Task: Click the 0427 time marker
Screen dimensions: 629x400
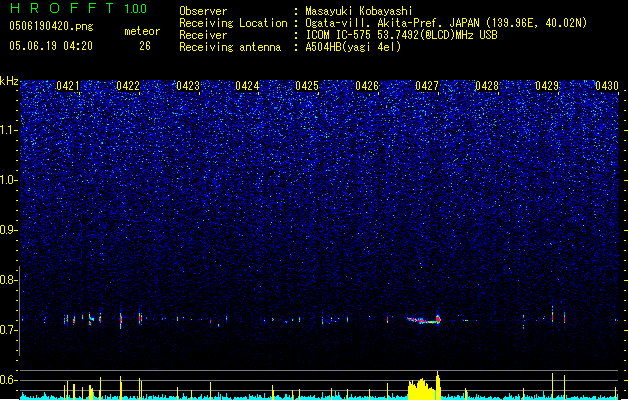Action: coord(427,86)
